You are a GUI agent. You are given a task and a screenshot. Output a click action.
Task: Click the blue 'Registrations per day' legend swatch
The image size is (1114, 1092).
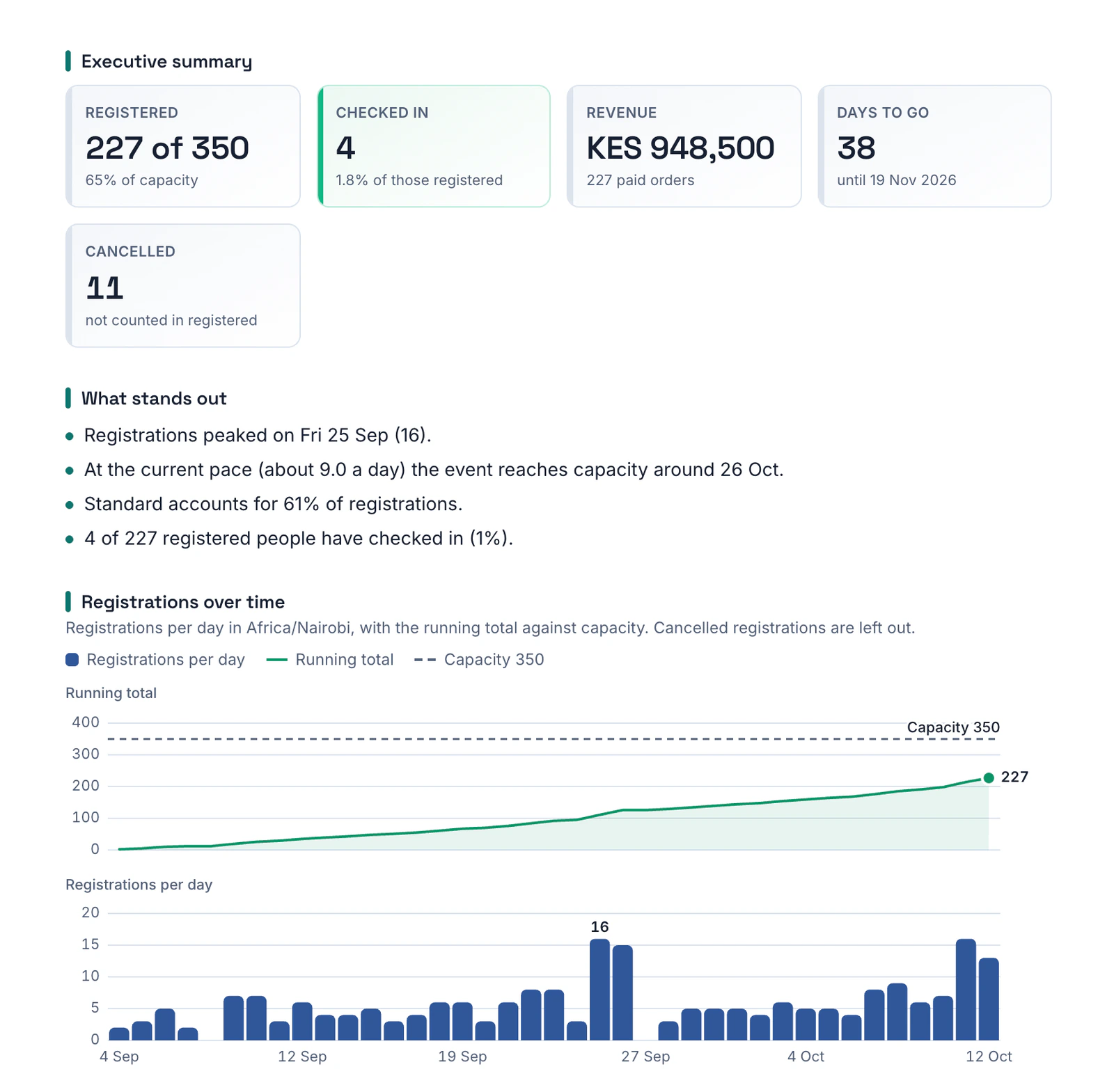point(72,660)
